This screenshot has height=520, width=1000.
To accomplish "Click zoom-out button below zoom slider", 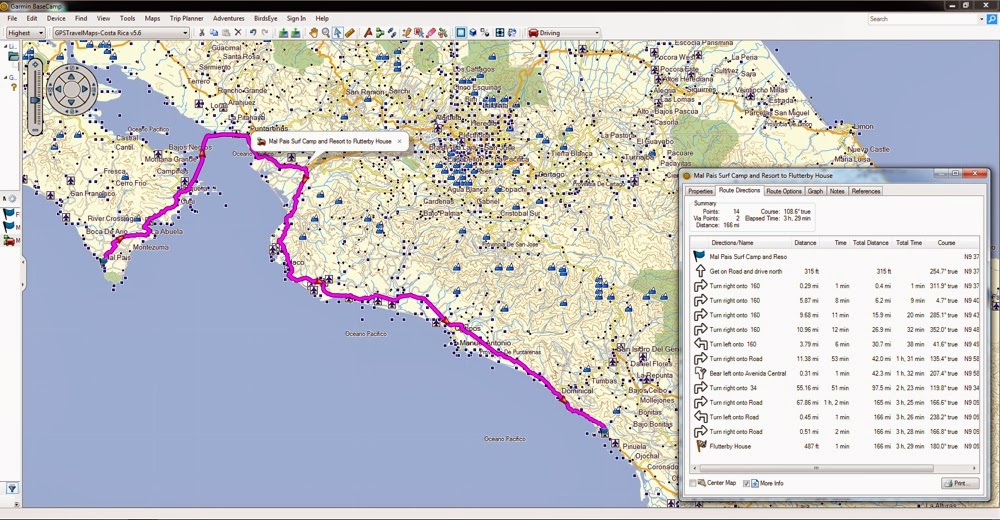I will 35,130.
